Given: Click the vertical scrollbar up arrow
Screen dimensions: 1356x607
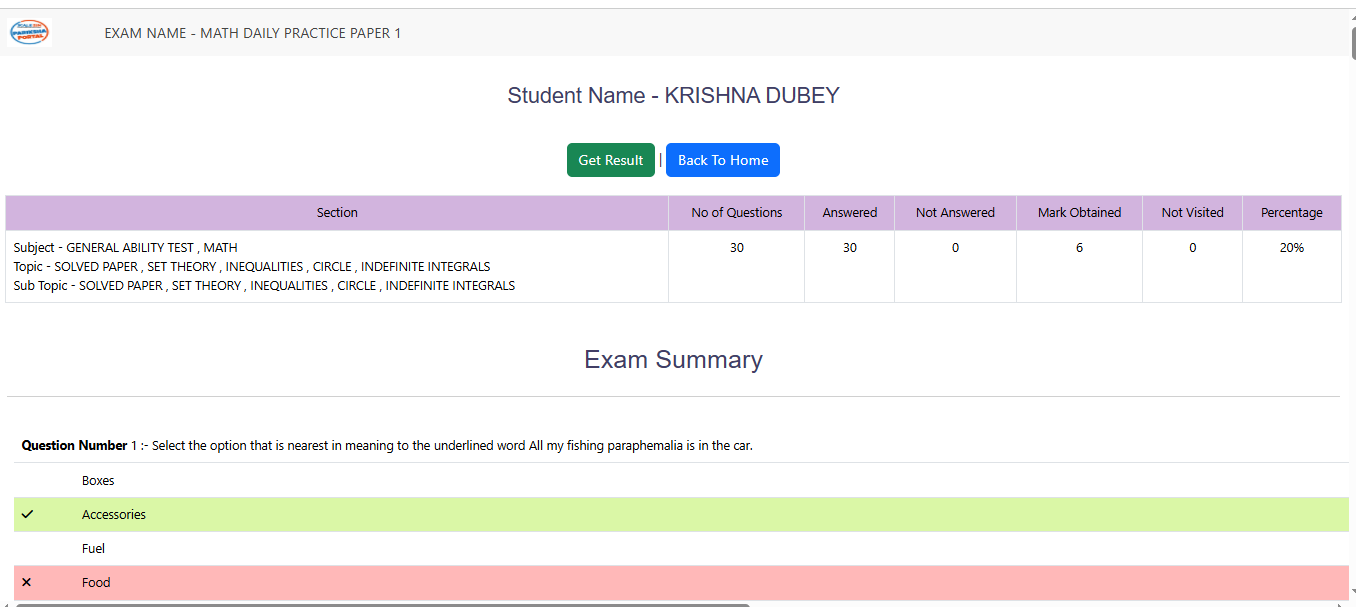Looking at the screenshot, I should [x=1350, y=16].
